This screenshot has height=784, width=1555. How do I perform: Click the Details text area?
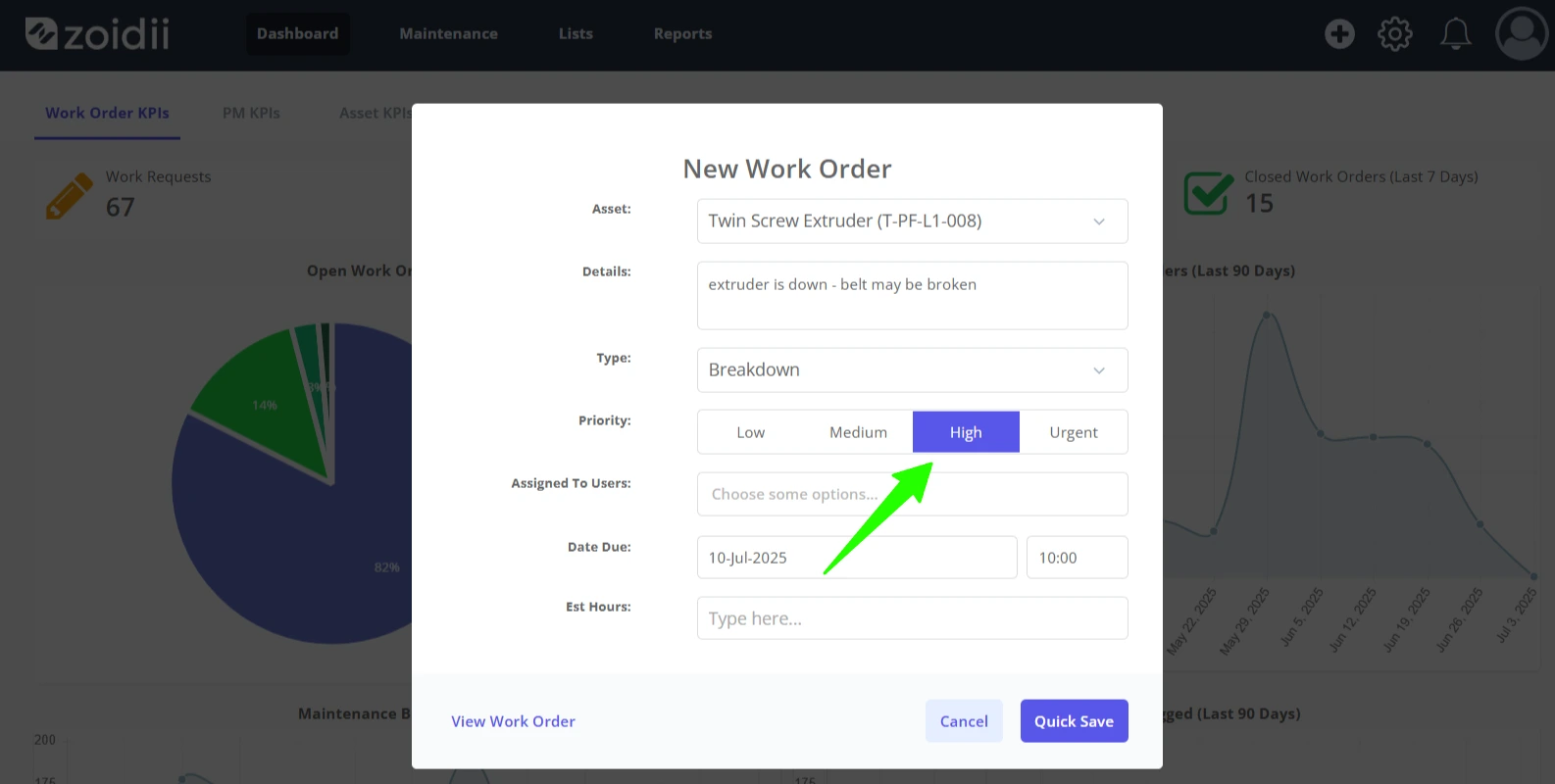[x=912, y=295]
